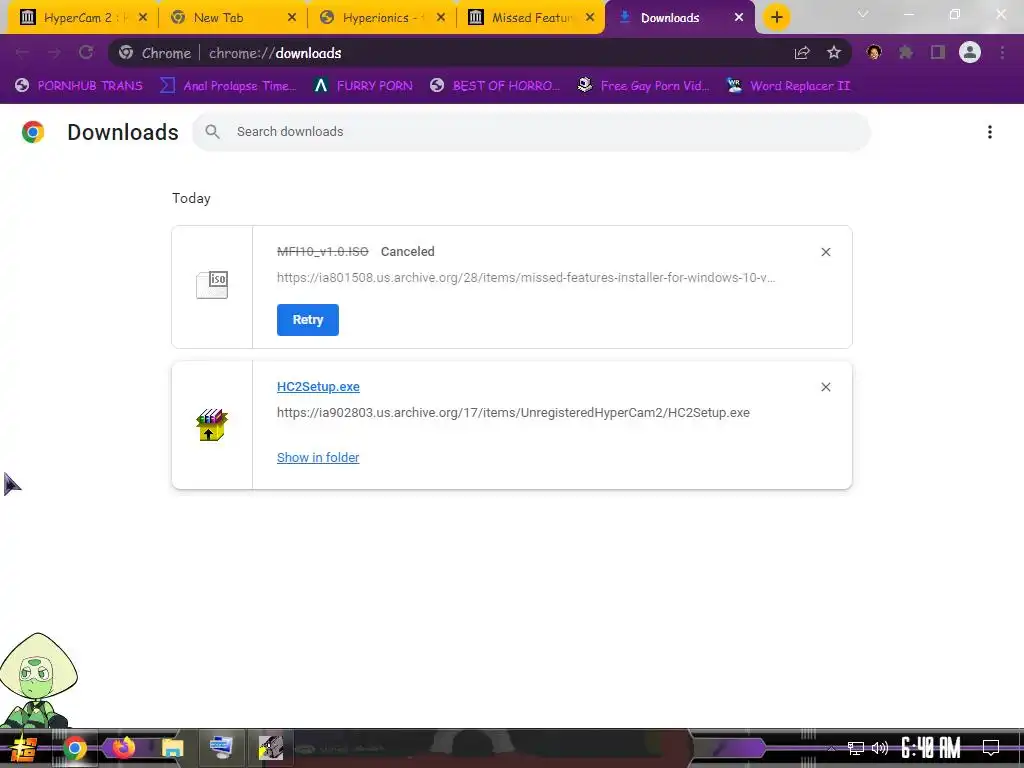Remove the MFI10_v1.0.ISO entry from list
This screenshot has height=768, width=1024.
[825, 252]
